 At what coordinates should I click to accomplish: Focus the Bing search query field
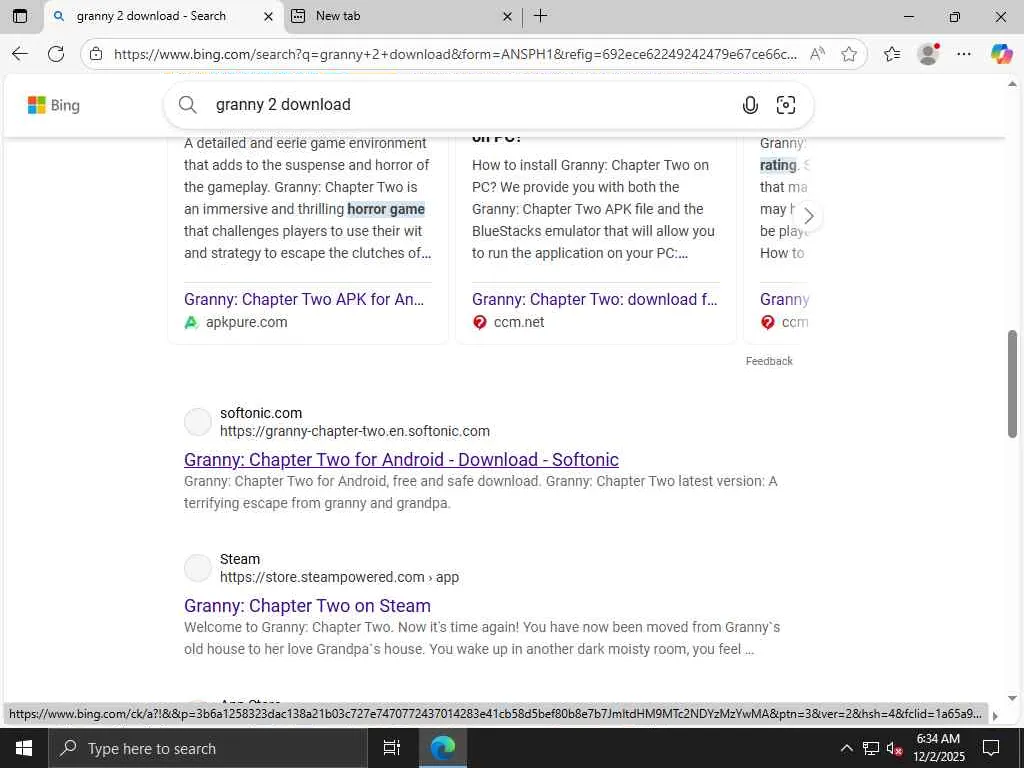pyautogui.click(x=470, y=104)
